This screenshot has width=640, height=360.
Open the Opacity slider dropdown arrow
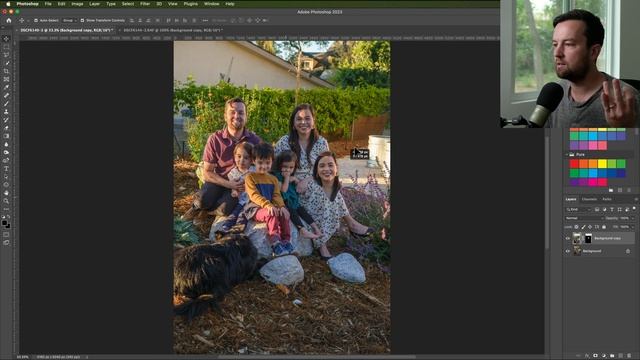[x=633, y=218]
